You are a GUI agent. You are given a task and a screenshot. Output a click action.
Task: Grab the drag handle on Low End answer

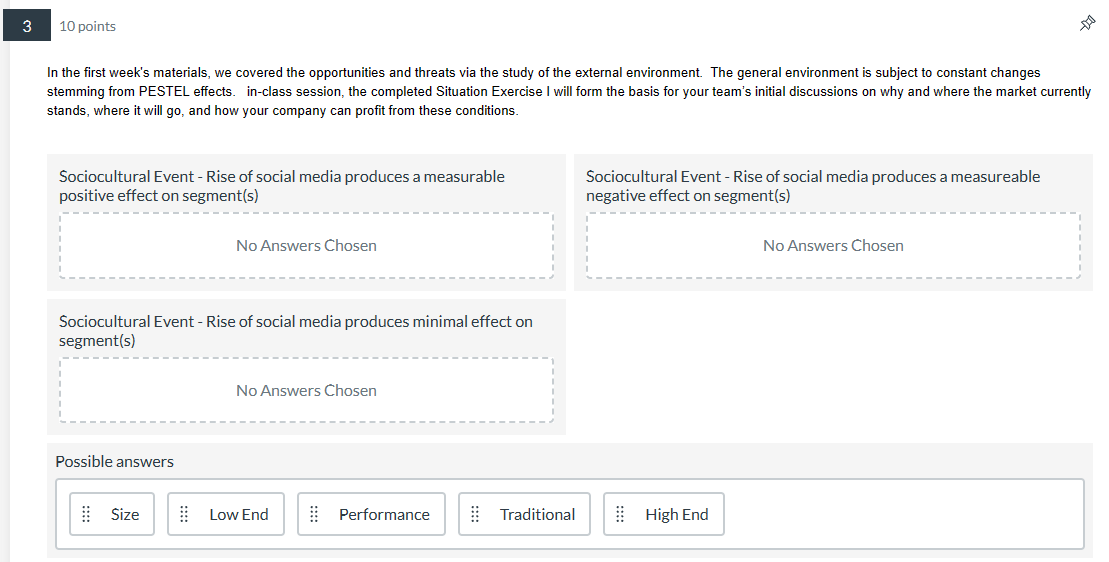(184, 514)
